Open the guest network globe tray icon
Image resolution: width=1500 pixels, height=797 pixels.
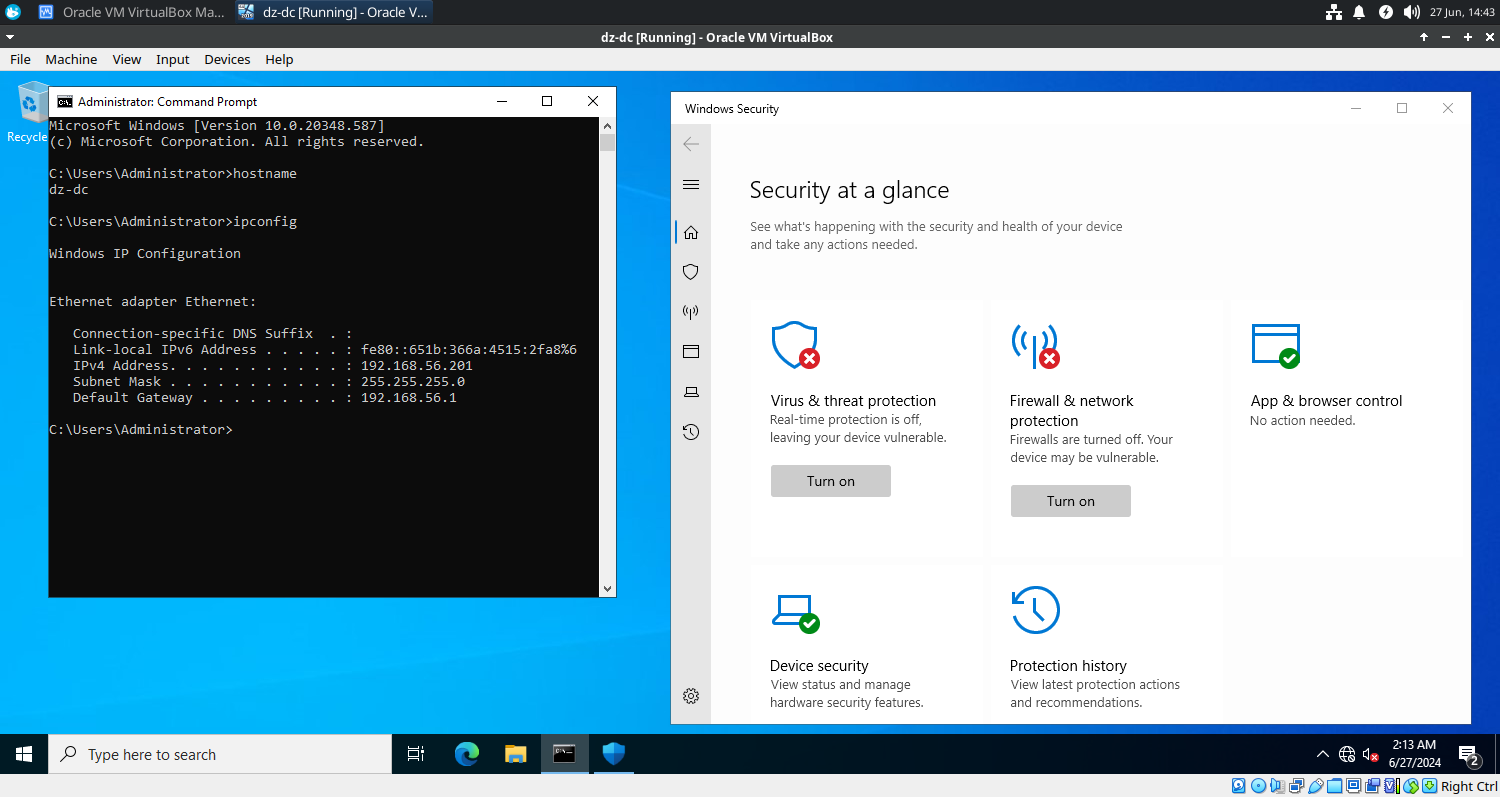pyautogui.click(x=1347, y=755)
